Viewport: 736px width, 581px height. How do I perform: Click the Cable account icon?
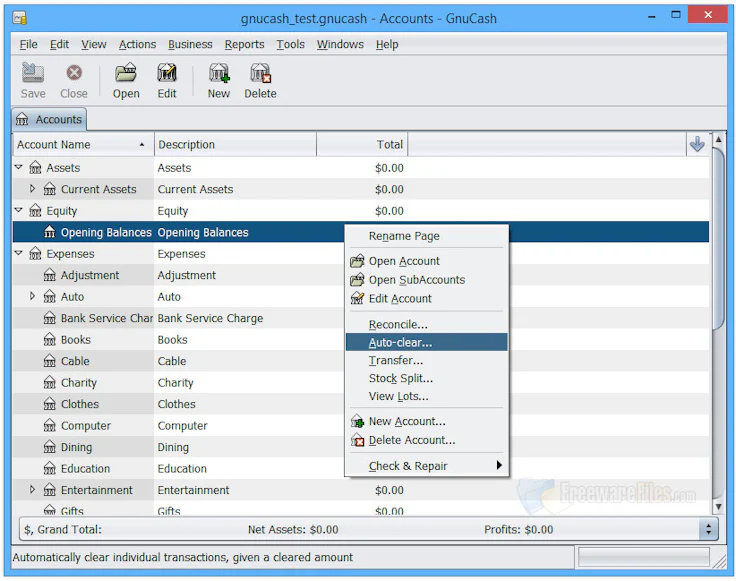[50, 361]
